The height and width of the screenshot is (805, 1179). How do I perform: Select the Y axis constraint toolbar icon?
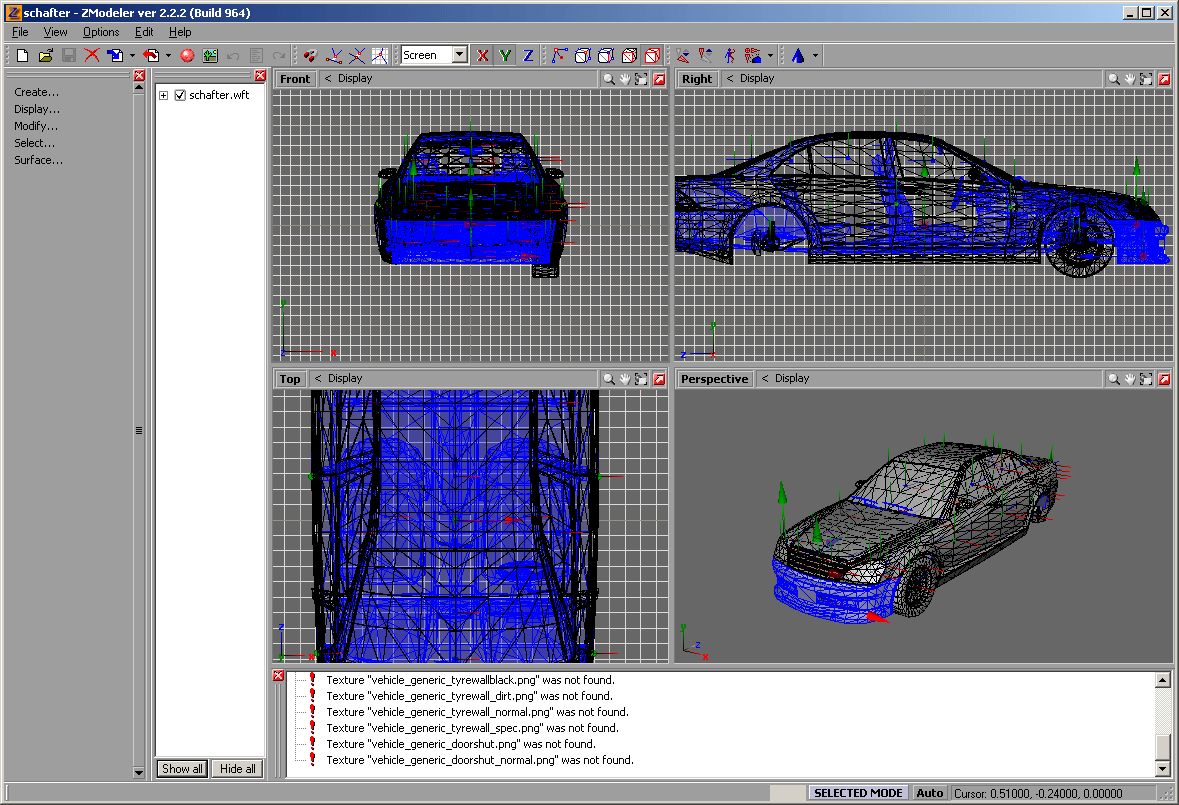click(x=505, y=55)
